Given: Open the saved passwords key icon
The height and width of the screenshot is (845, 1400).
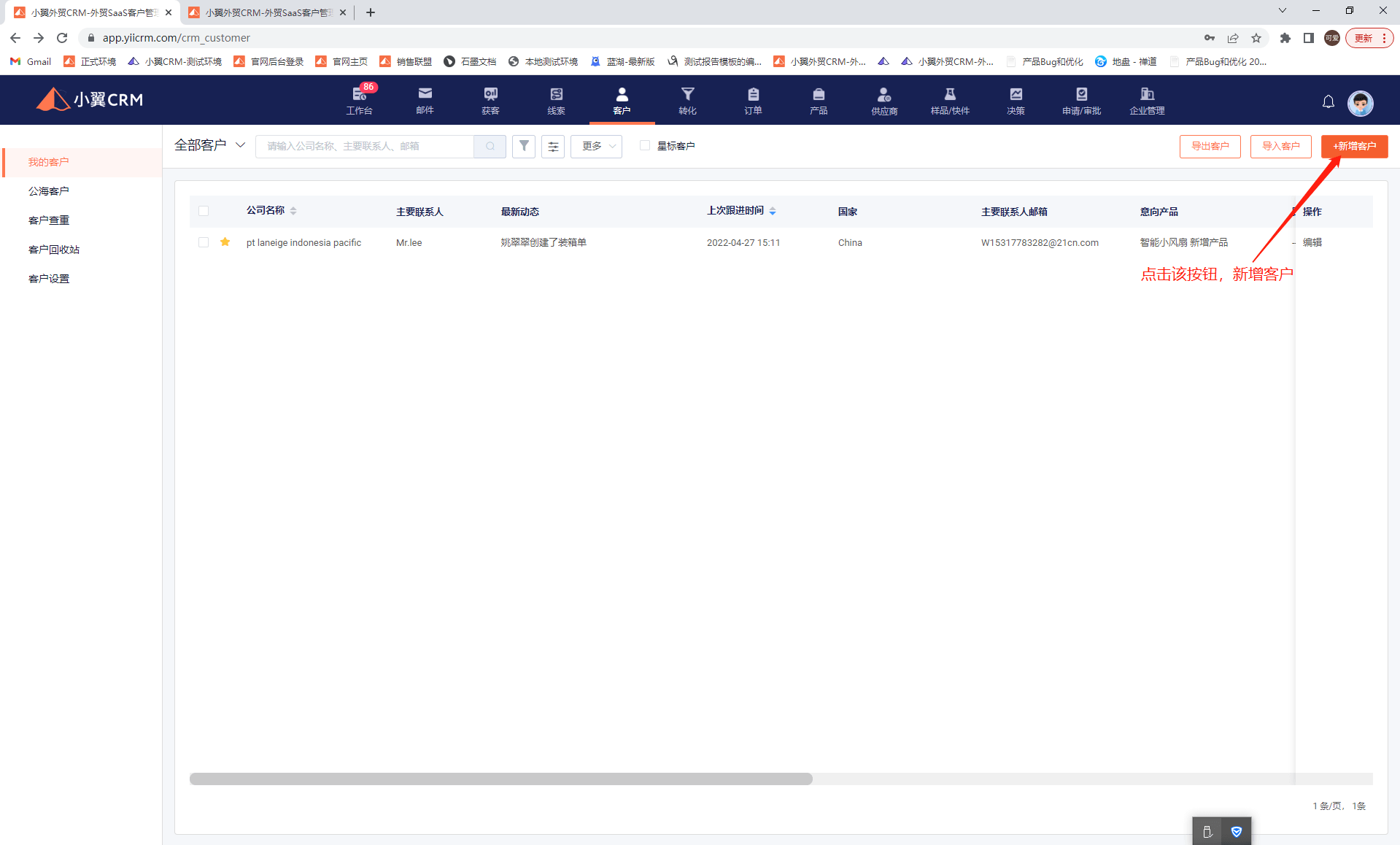Looking at the screenshot, I should click(1210, 38).
